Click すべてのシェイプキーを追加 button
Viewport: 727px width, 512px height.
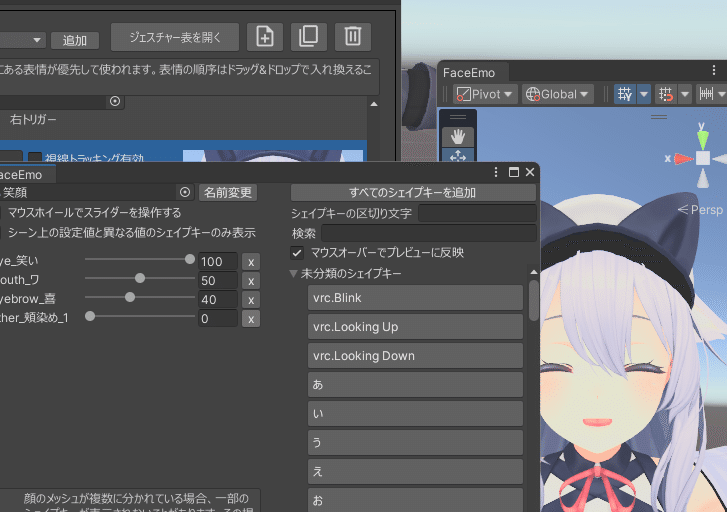click(x=413, y=192)
